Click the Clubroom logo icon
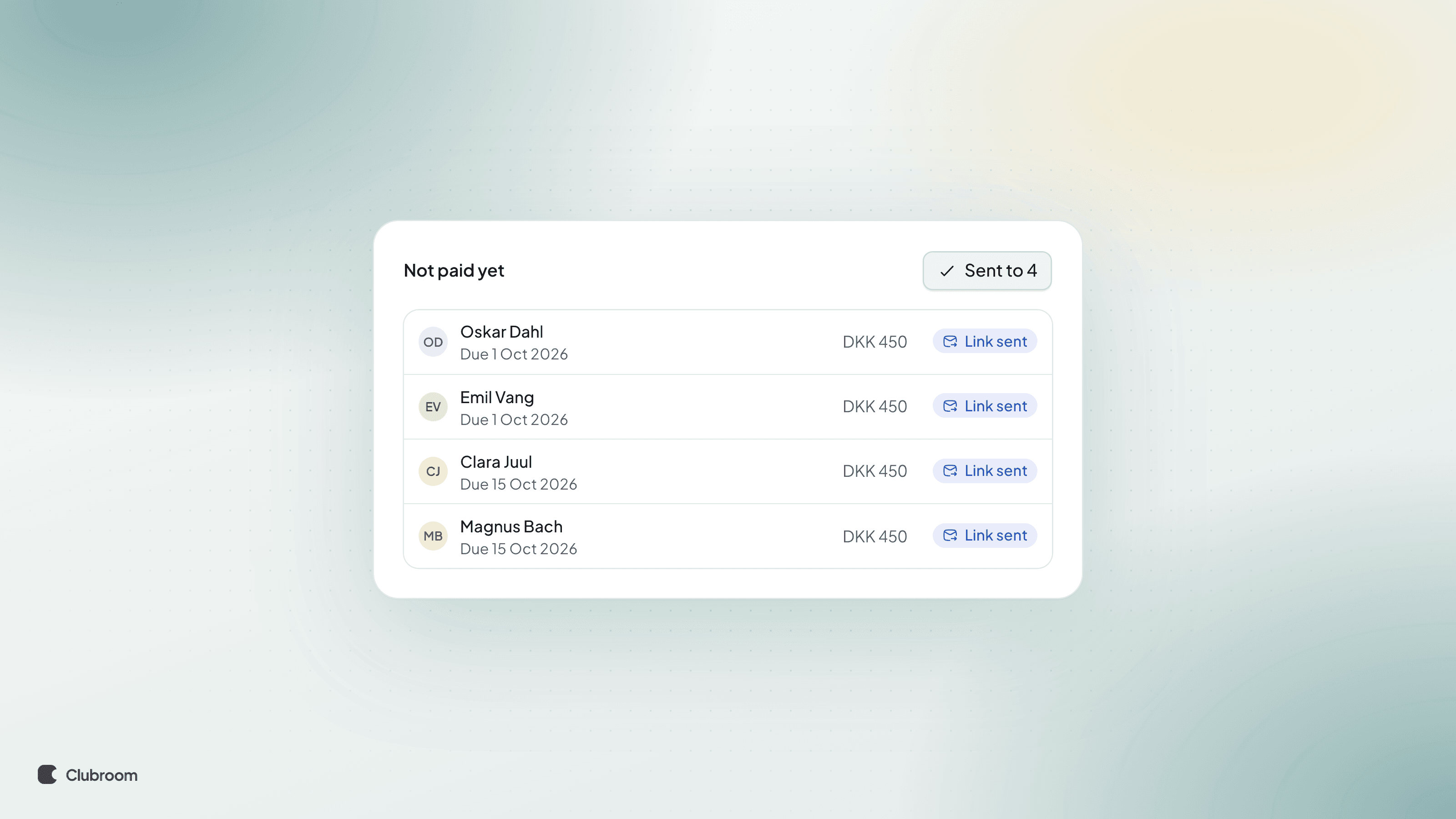 (47, 774)
